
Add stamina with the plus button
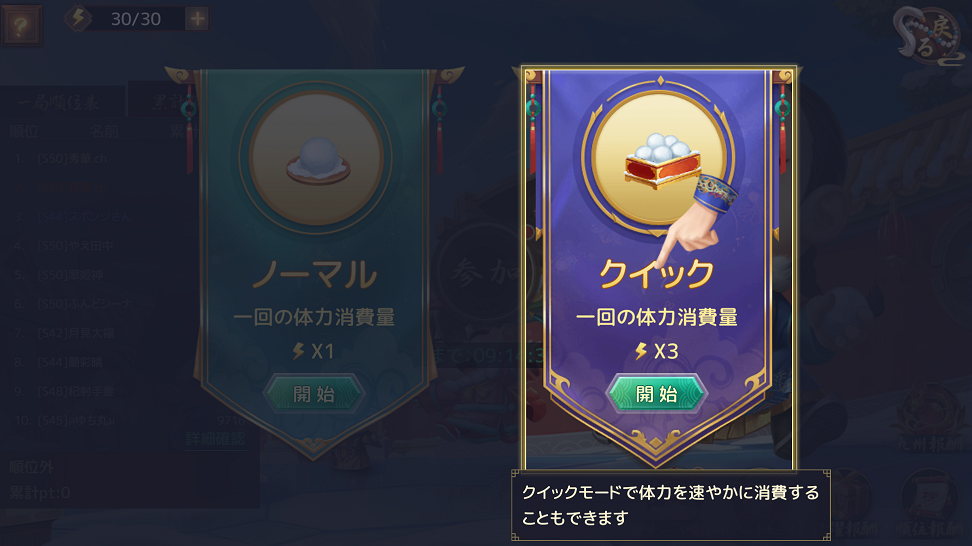[x=197, y=19]
